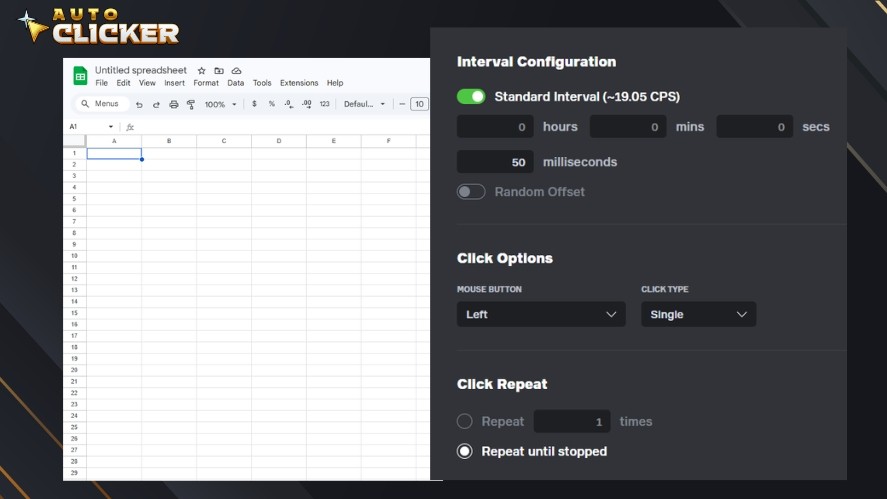Select row 15 header

pyautogui.click(x=74, y=313)
